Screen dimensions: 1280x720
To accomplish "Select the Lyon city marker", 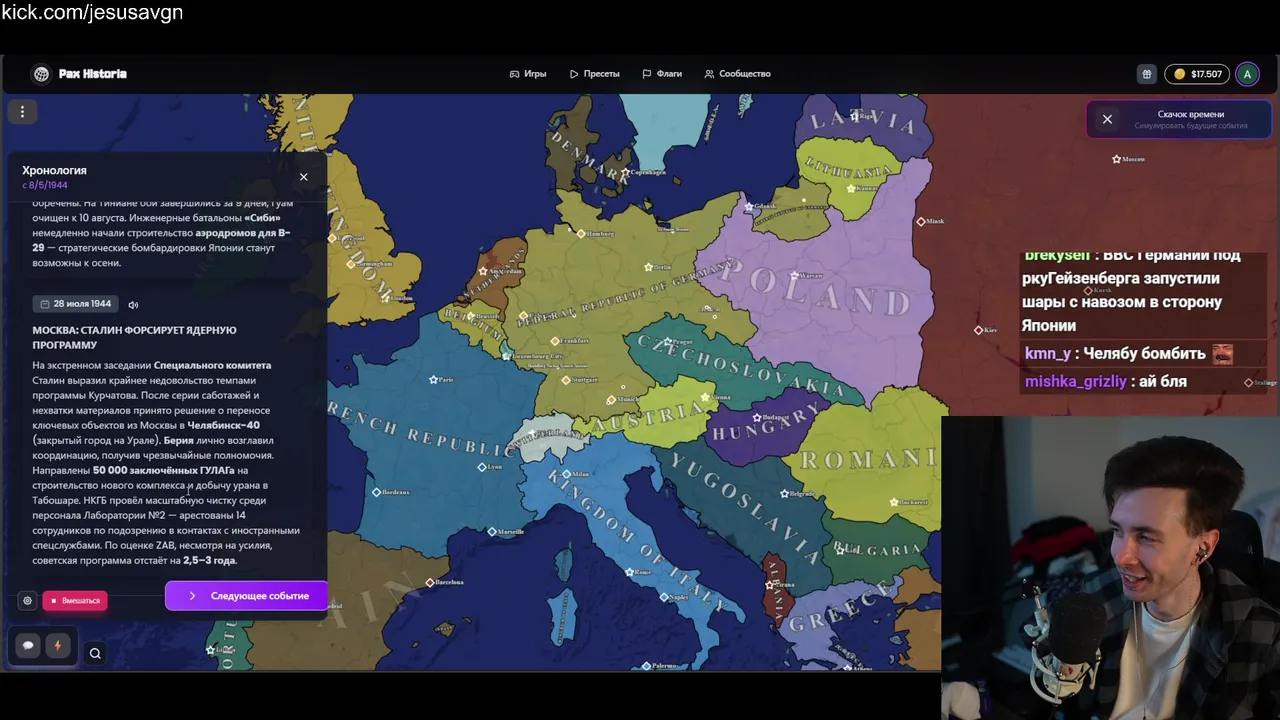I will pos(482,467).
